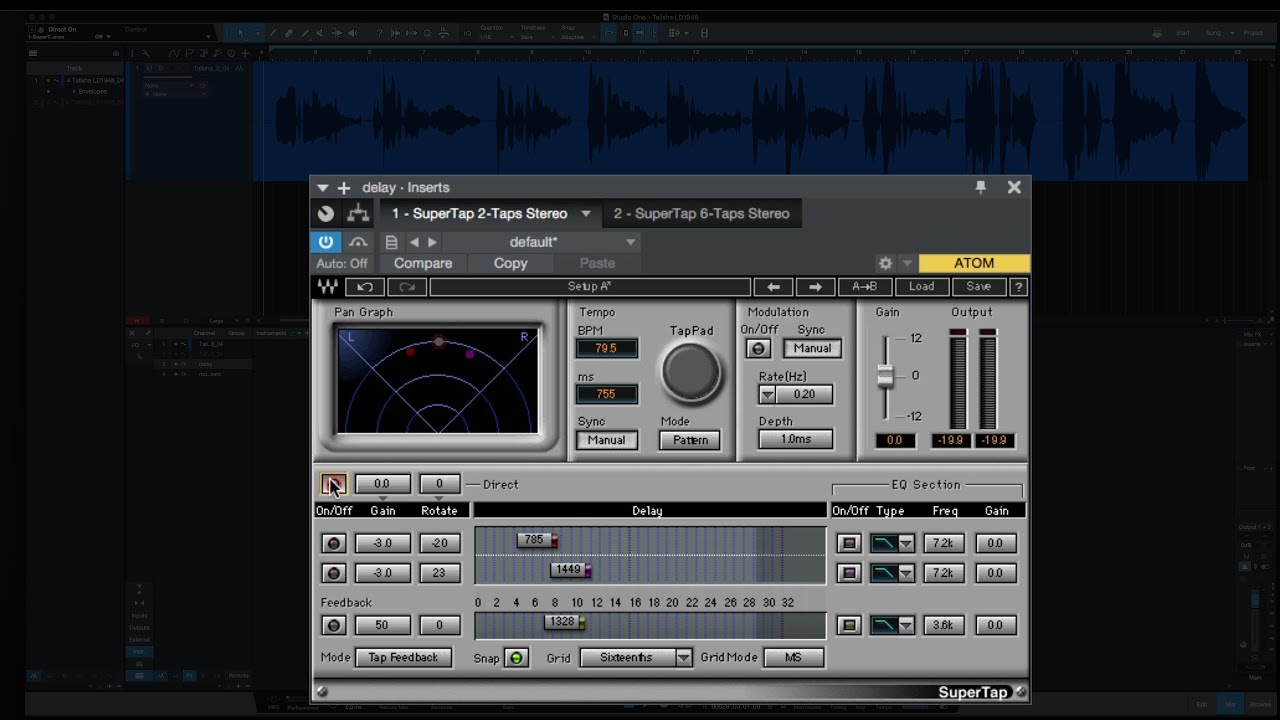This screenshot has width=1280, height=720.
Task: Toggle Modulation on/off button
Action: [x=758, y=348]
